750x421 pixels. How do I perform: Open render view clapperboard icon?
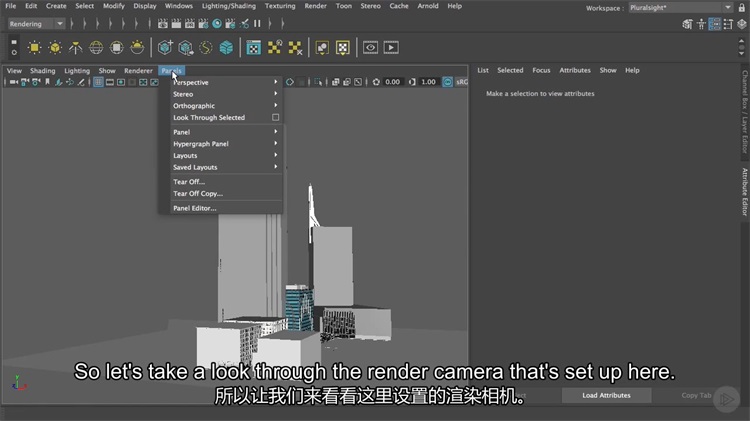point(163,23)
